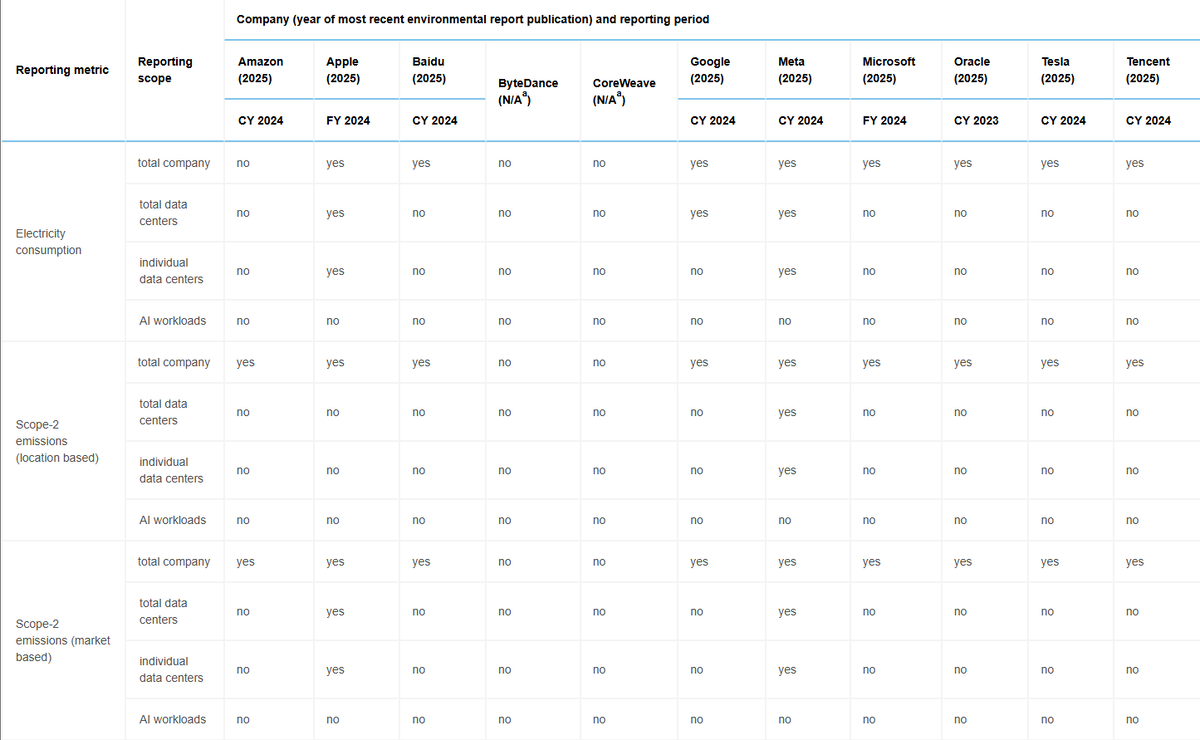Click Tencent's 'no' for market-based Scope-2 individual data centers

(x=1132, y=670)
